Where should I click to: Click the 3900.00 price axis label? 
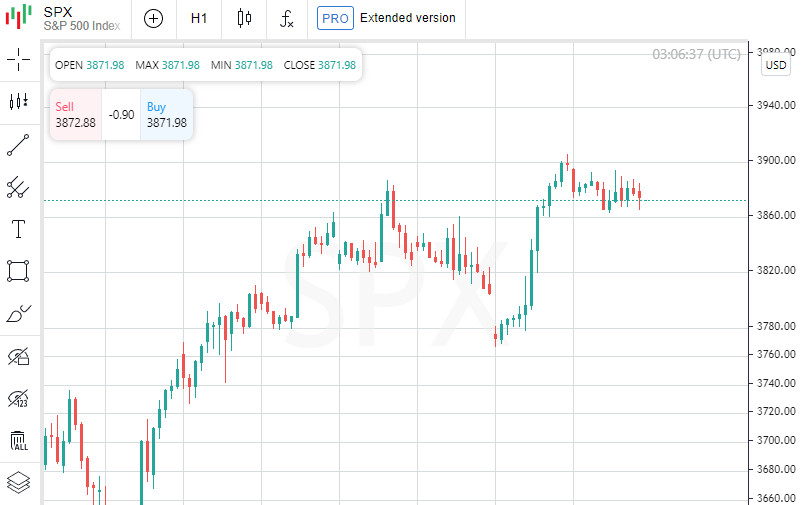point(776,161)
